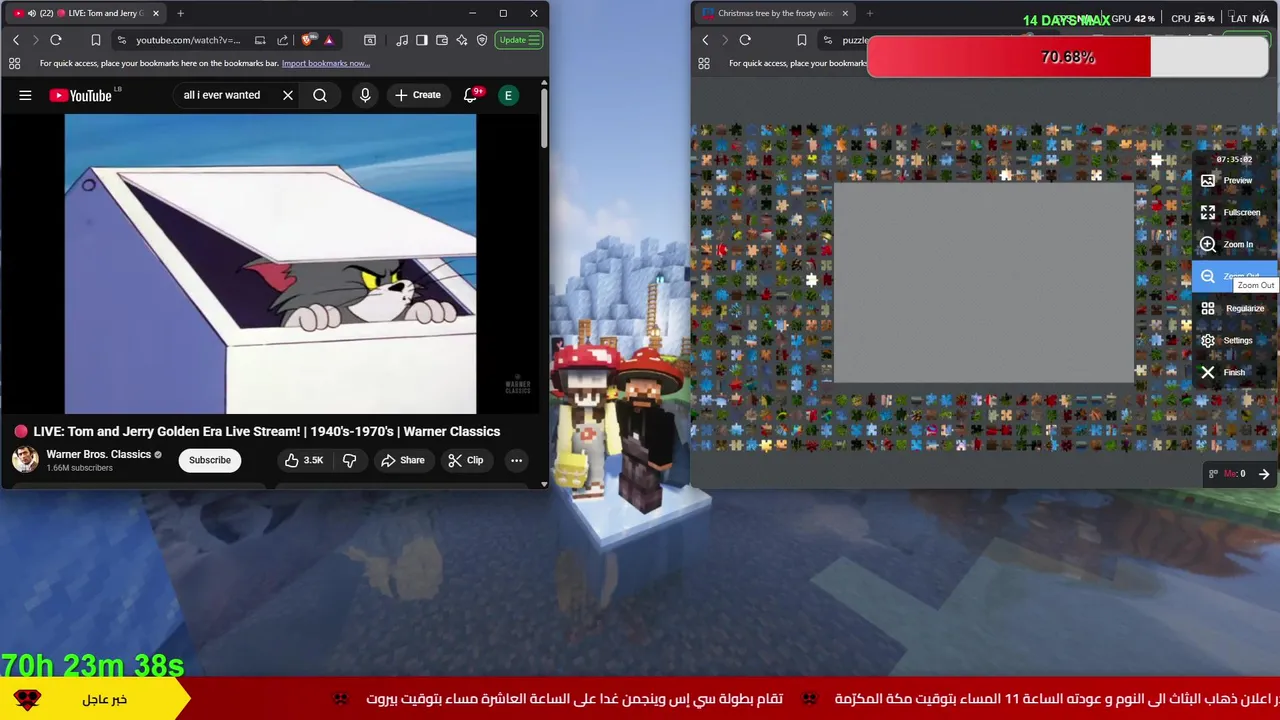Open the Brave playlist music note icon
Image resolution: width=1280 pixels, height=720 pixels.
coord(402,40)
